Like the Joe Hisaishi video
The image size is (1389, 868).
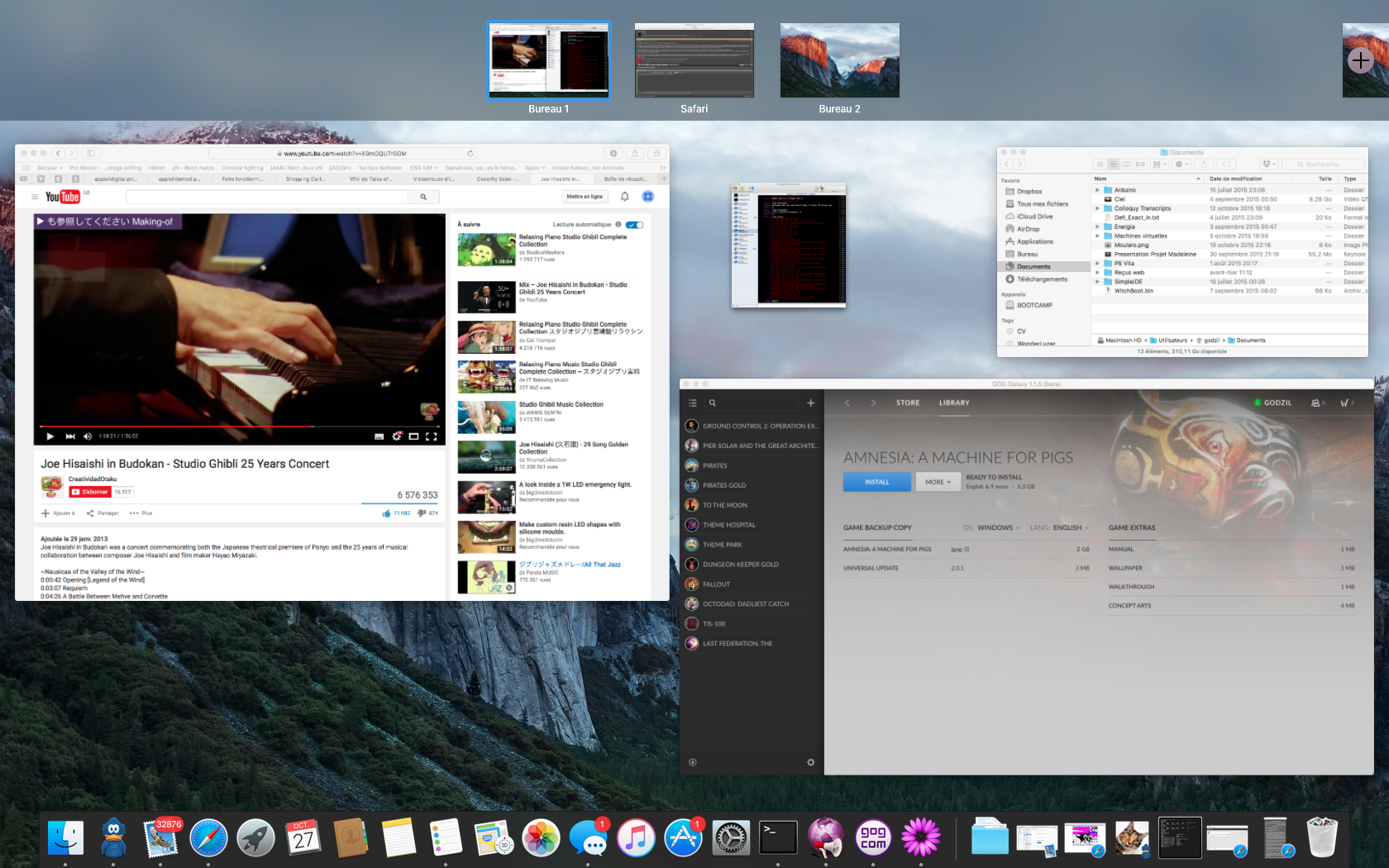(386, 513)
